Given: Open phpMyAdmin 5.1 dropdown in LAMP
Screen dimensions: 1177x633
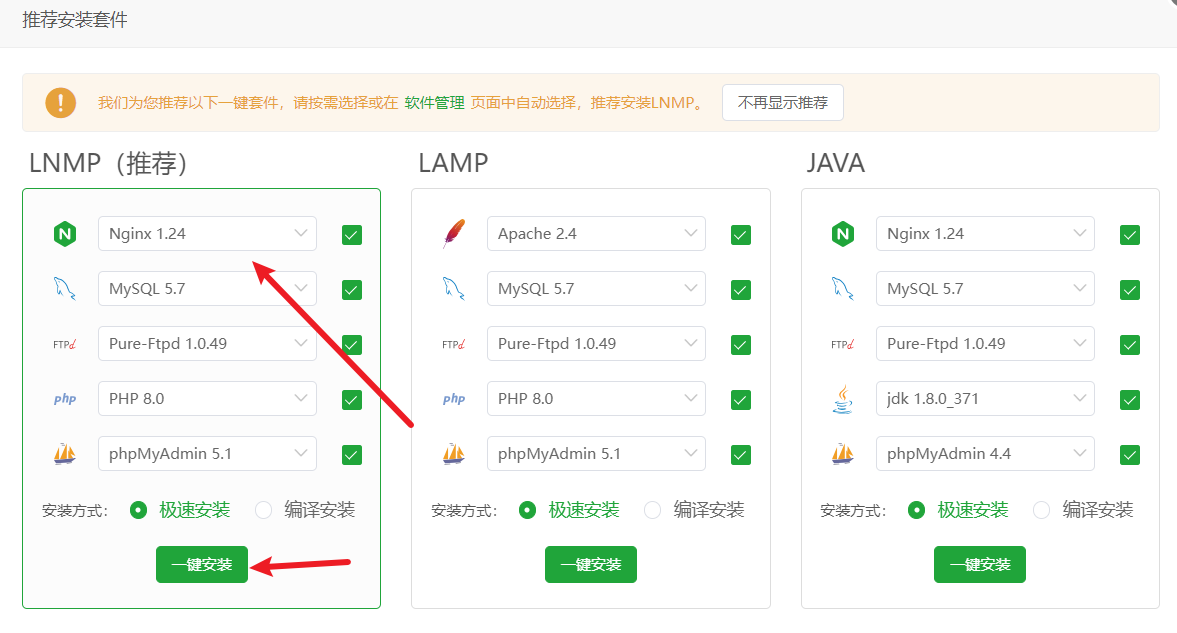Looking at the screenshot, I should pos(596,454).
